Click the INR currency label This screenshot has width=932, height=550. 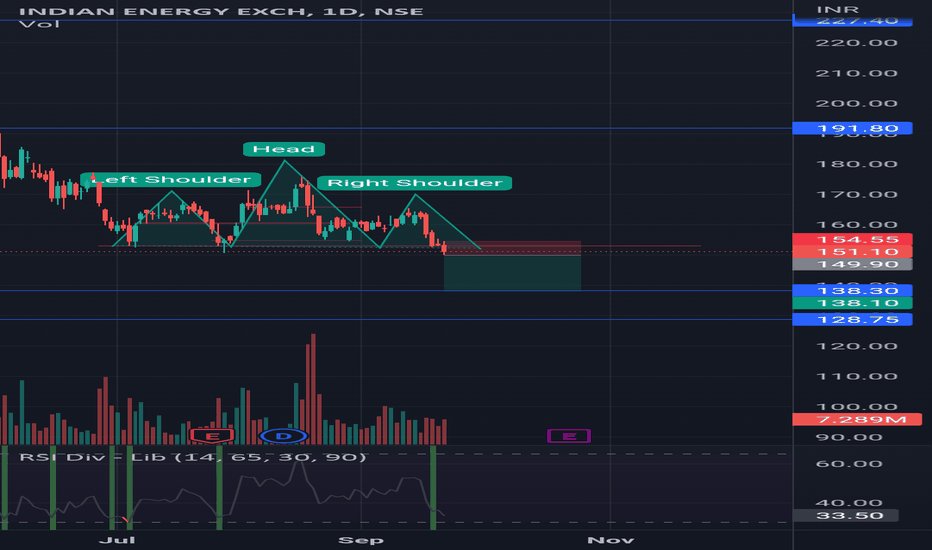point(837,10)
